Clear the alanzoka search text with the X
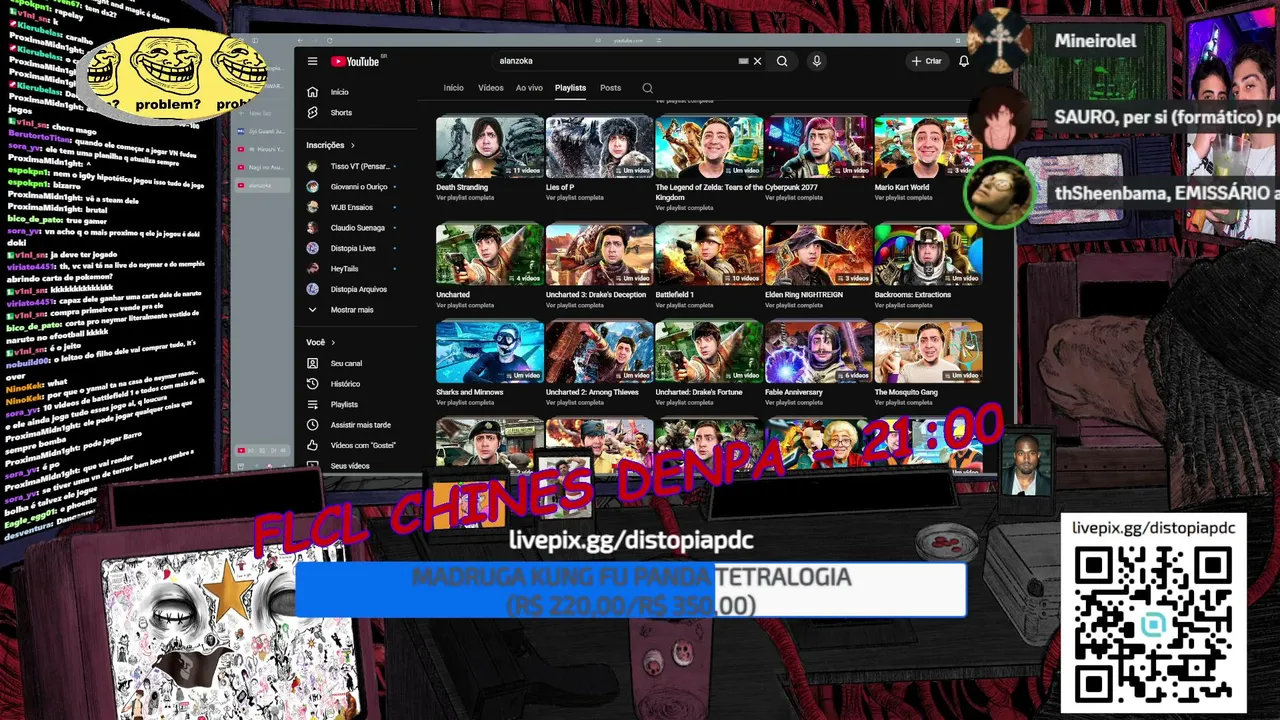The image size is (1280, 720). pyautogui.click(x=757, y=61)
